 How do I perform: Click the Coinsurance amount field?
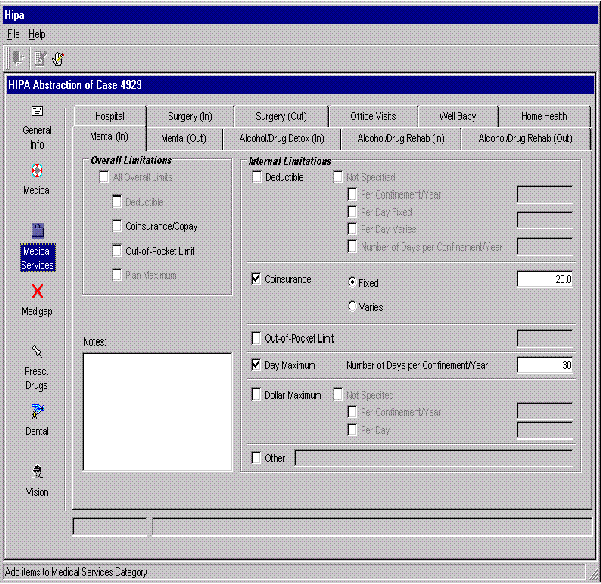coord(544,280)
